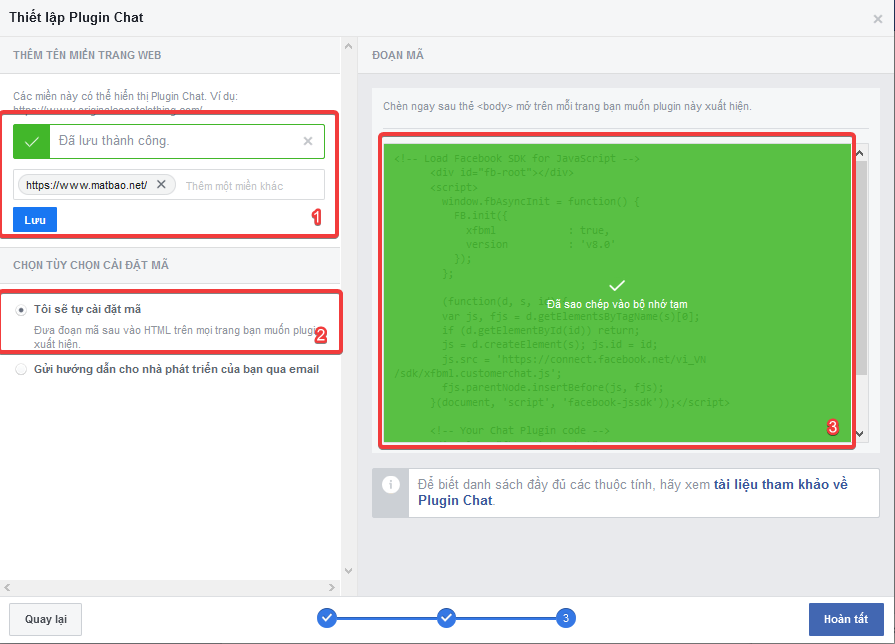Click the info icon beside attributes note

coord(390,484)
